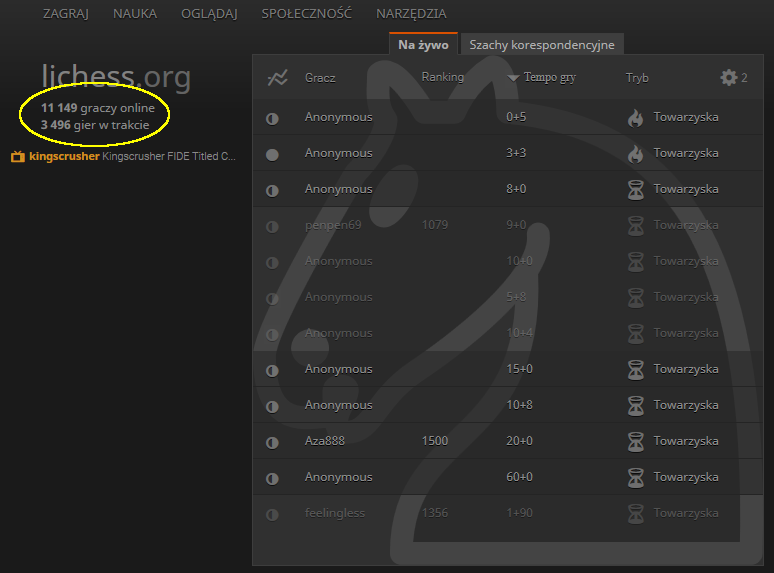This screenshot has width=774, height=573.
Task: Click hourglass icon in 5+8 row
Action: coord(635,298)
